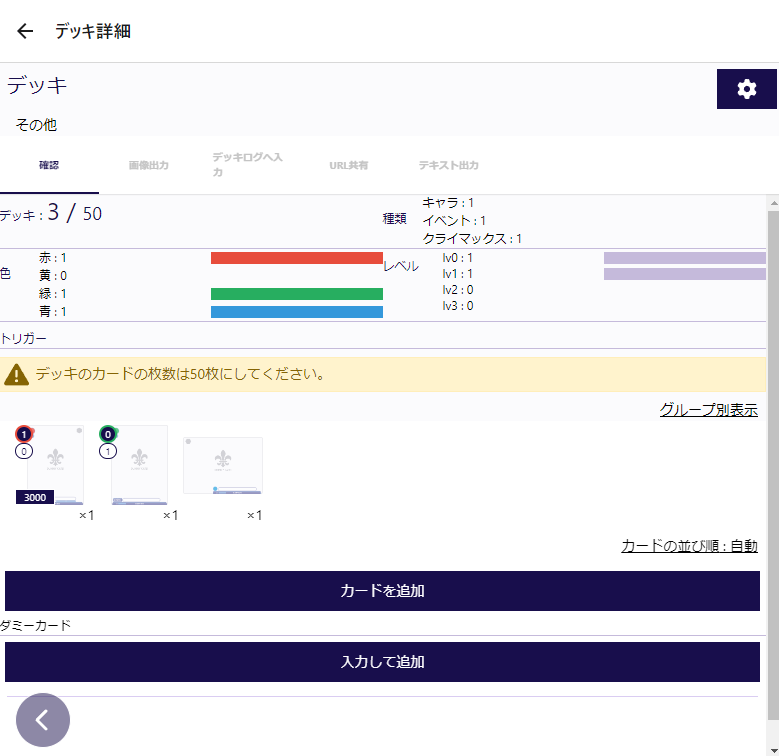Click the lv3：0 label
This screenshot has width=779, height=756.
458,305
